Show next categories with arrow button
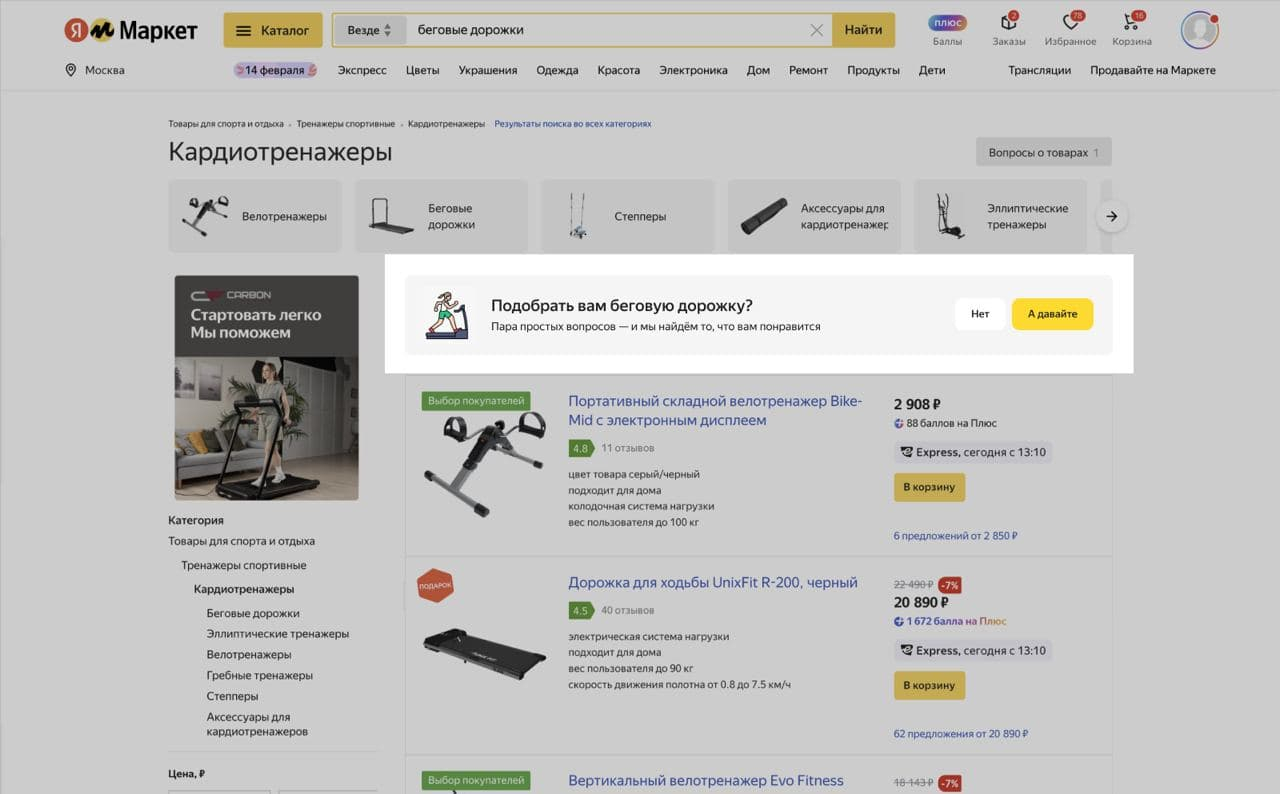This screenshot has width=1280, height=794. pos(1111,216)
